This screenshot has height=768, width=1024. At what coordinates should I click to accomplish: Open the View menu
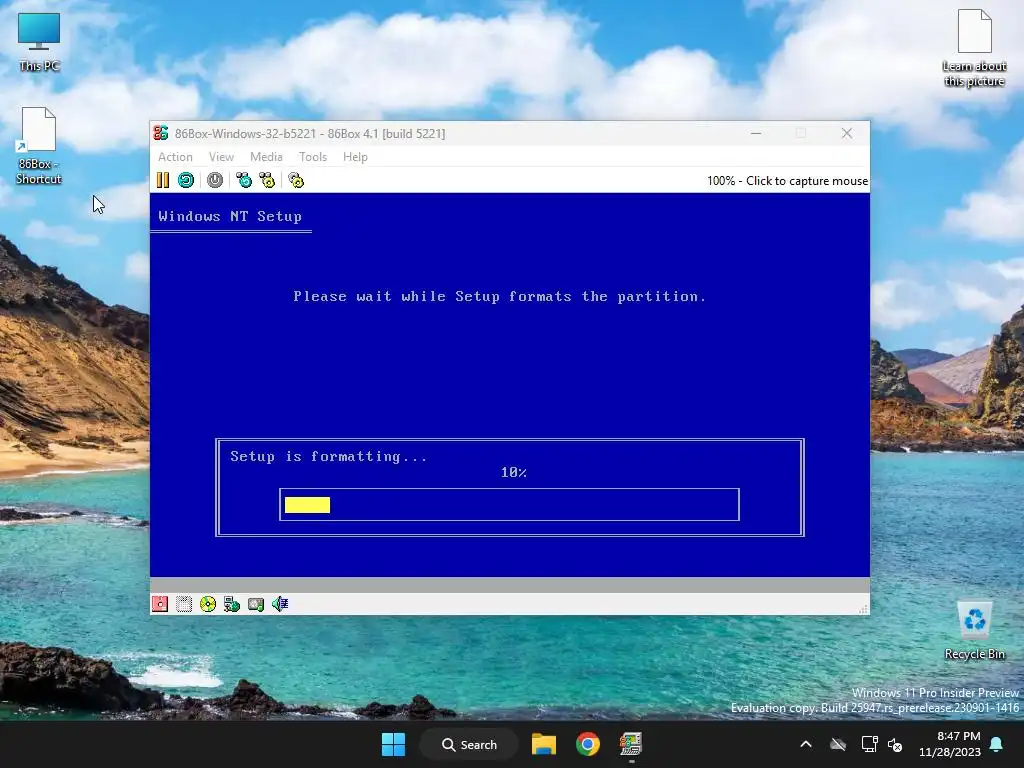click(x=221, y=157)
